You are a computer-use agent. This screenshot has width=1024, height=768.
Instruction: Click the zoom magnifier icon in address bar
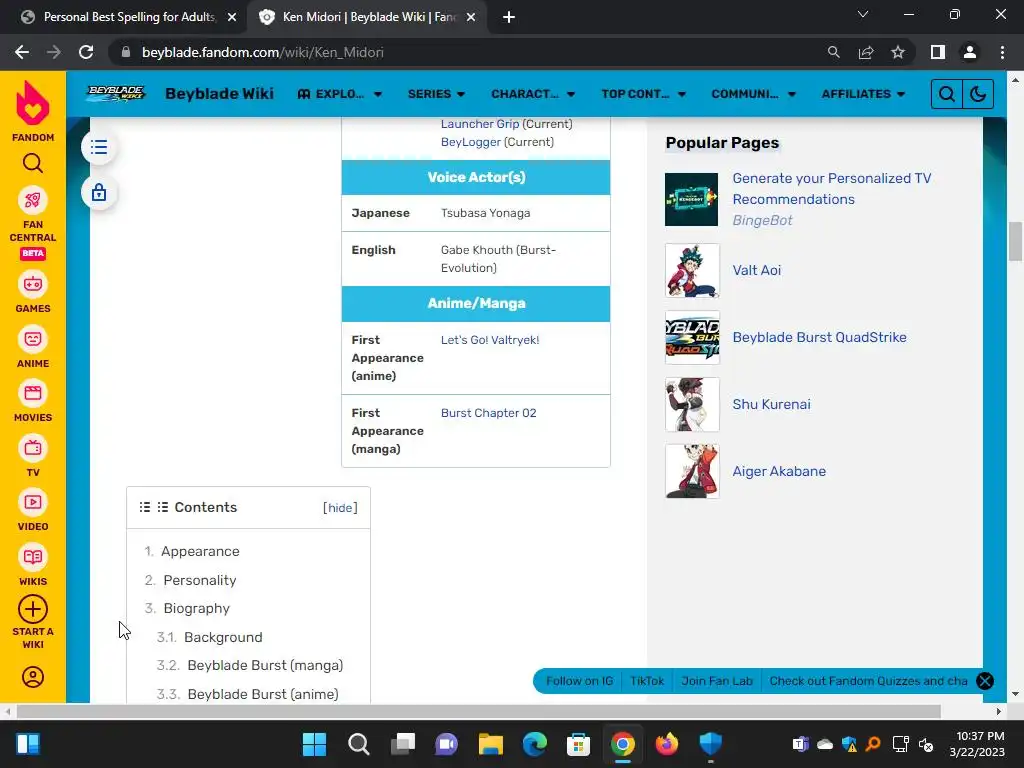coord(833,52)
